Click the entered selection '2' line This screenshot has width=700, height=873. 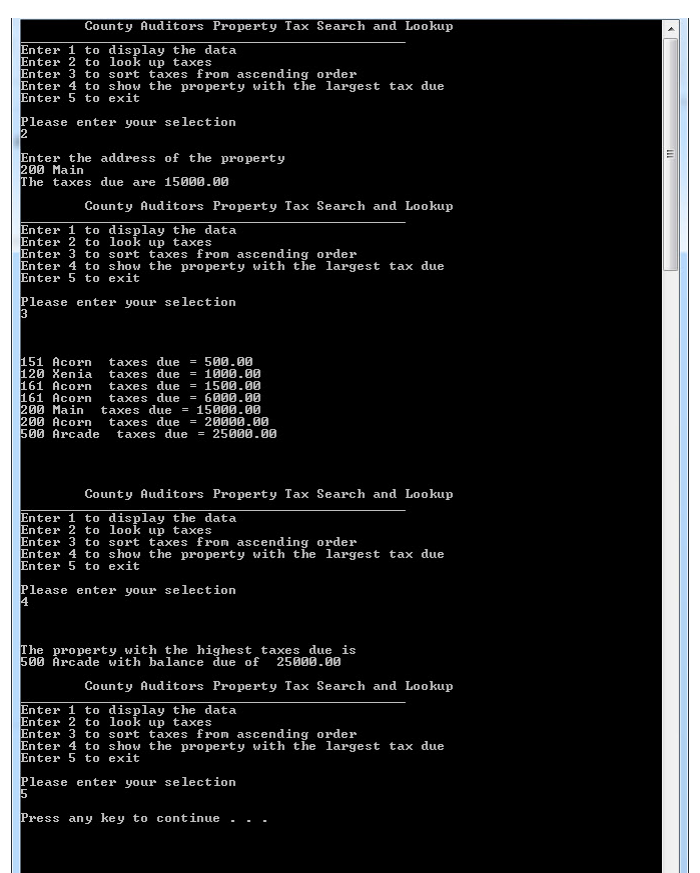coord(24,134)
